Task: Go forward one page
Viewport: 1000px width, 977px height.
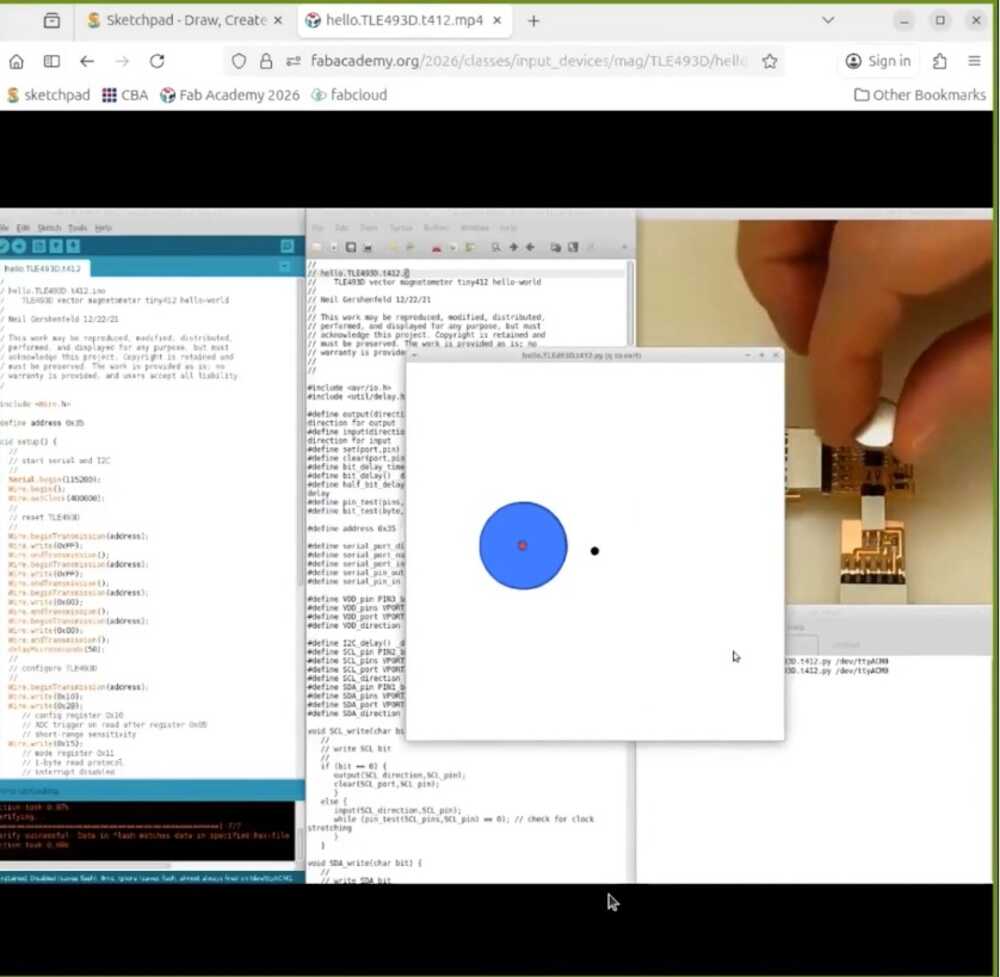Action: 122,61
